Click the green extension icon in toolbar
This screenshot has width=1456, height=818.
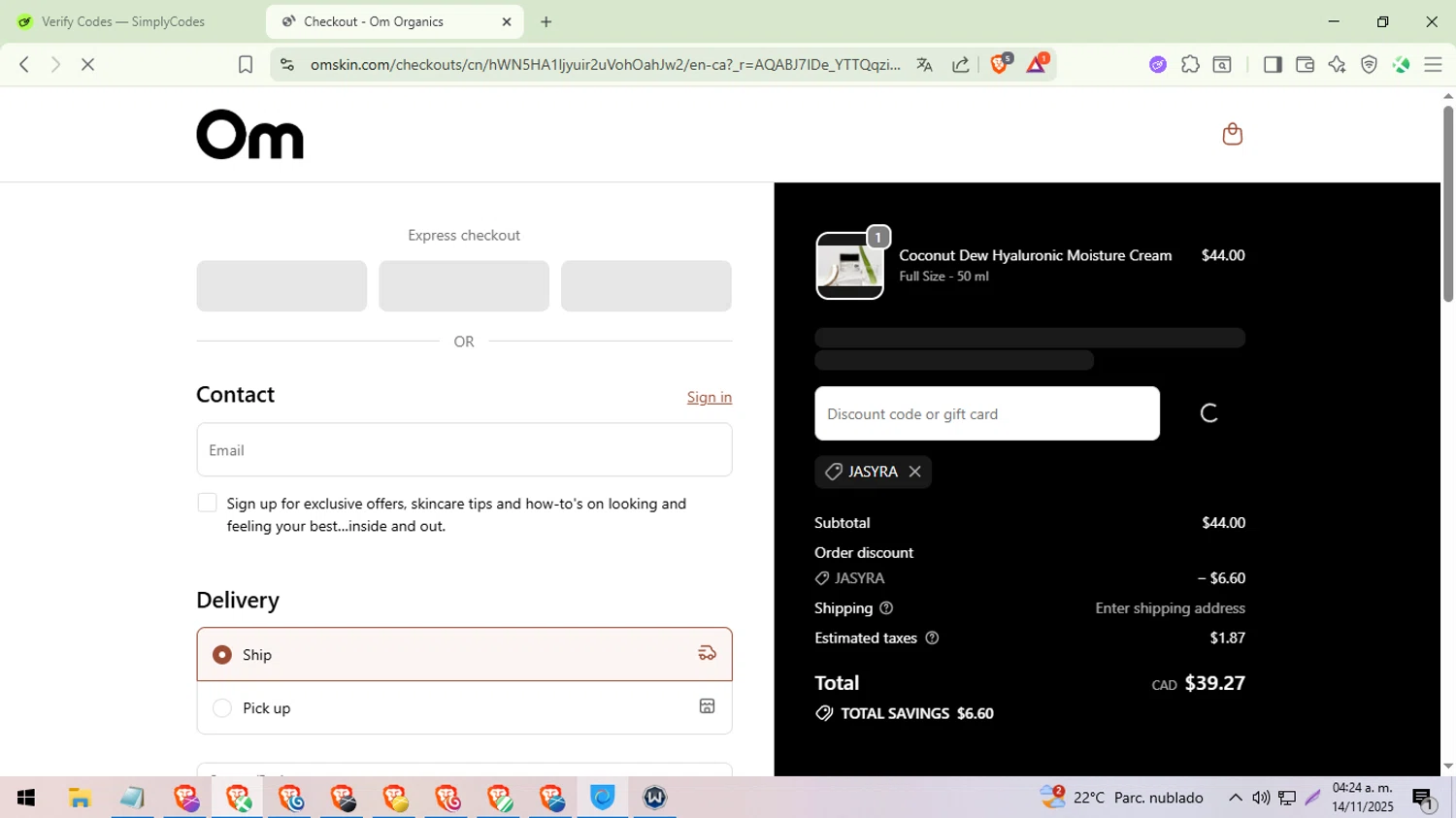click(1401, 64)
